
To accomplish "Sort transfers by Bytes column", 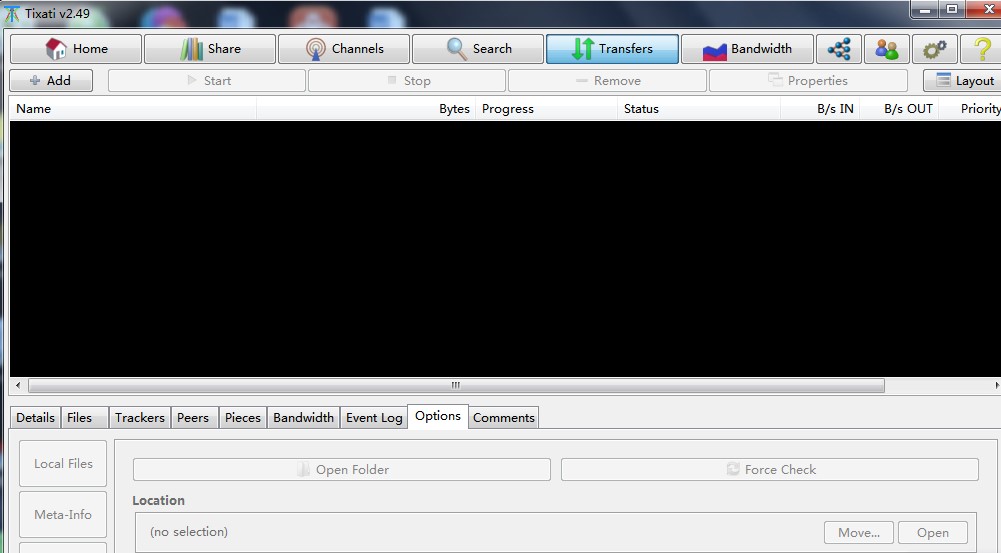I will [366, 109].
